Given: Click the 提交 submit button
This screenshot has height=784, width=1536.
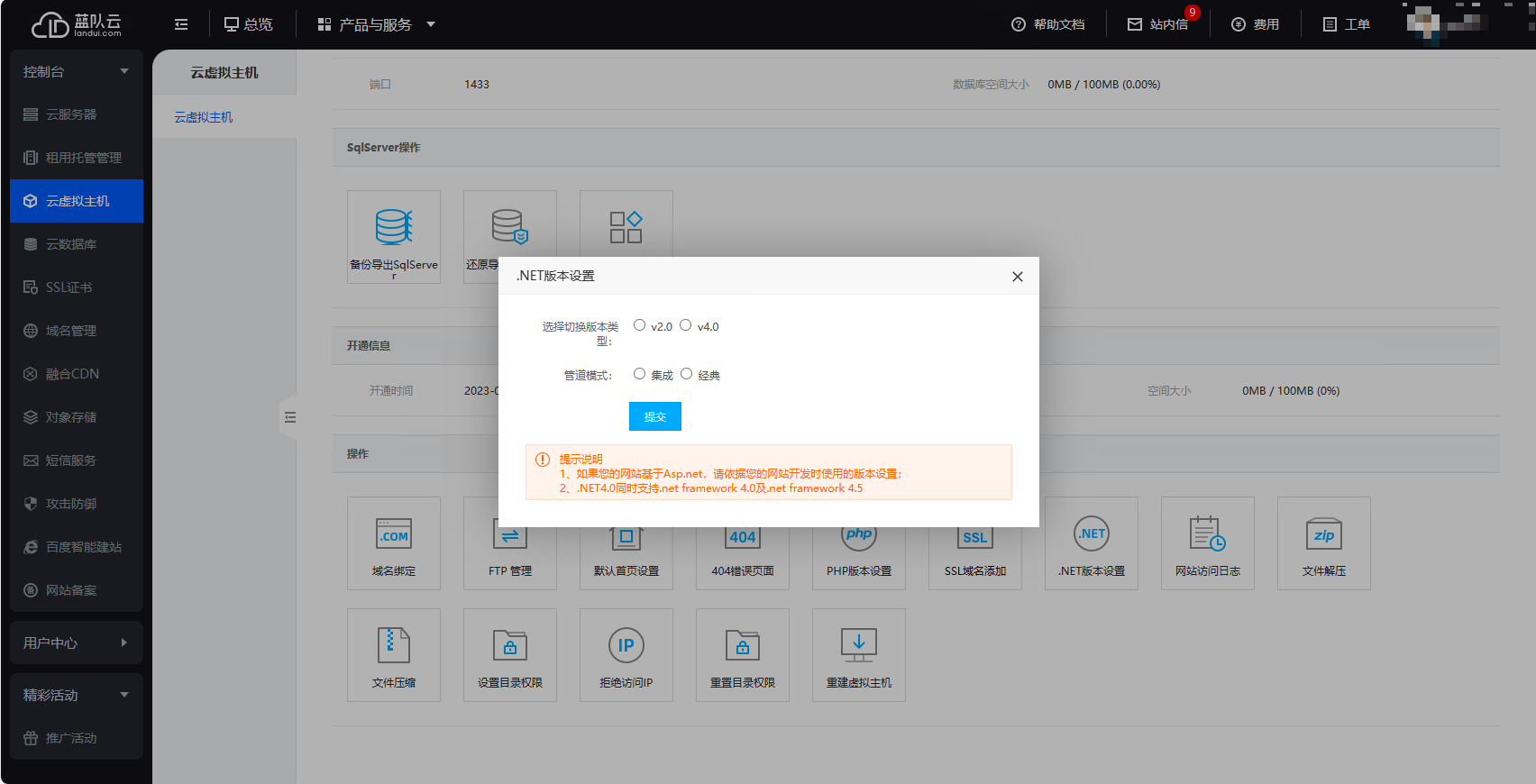Looking at the screenshot, I should 654,416.
